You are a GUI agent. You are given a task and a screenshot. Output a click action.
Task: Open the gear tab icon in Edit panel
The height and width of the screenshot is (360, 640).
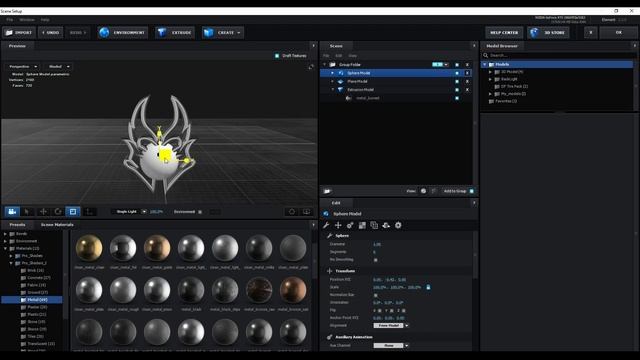(x=398, y=225)
